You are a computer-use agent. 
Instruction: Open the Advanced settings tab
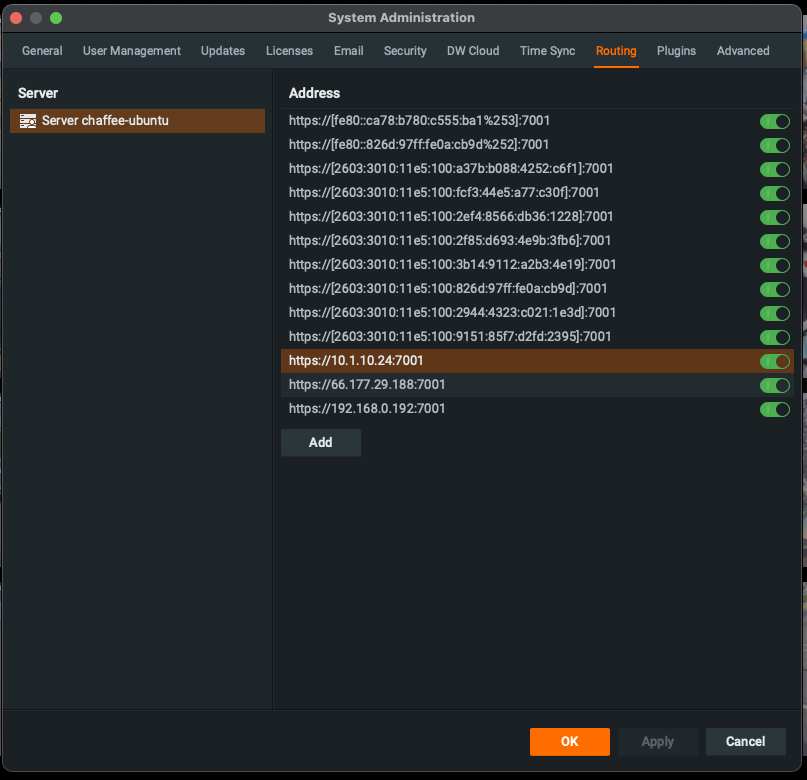click(x=743, y=51)
